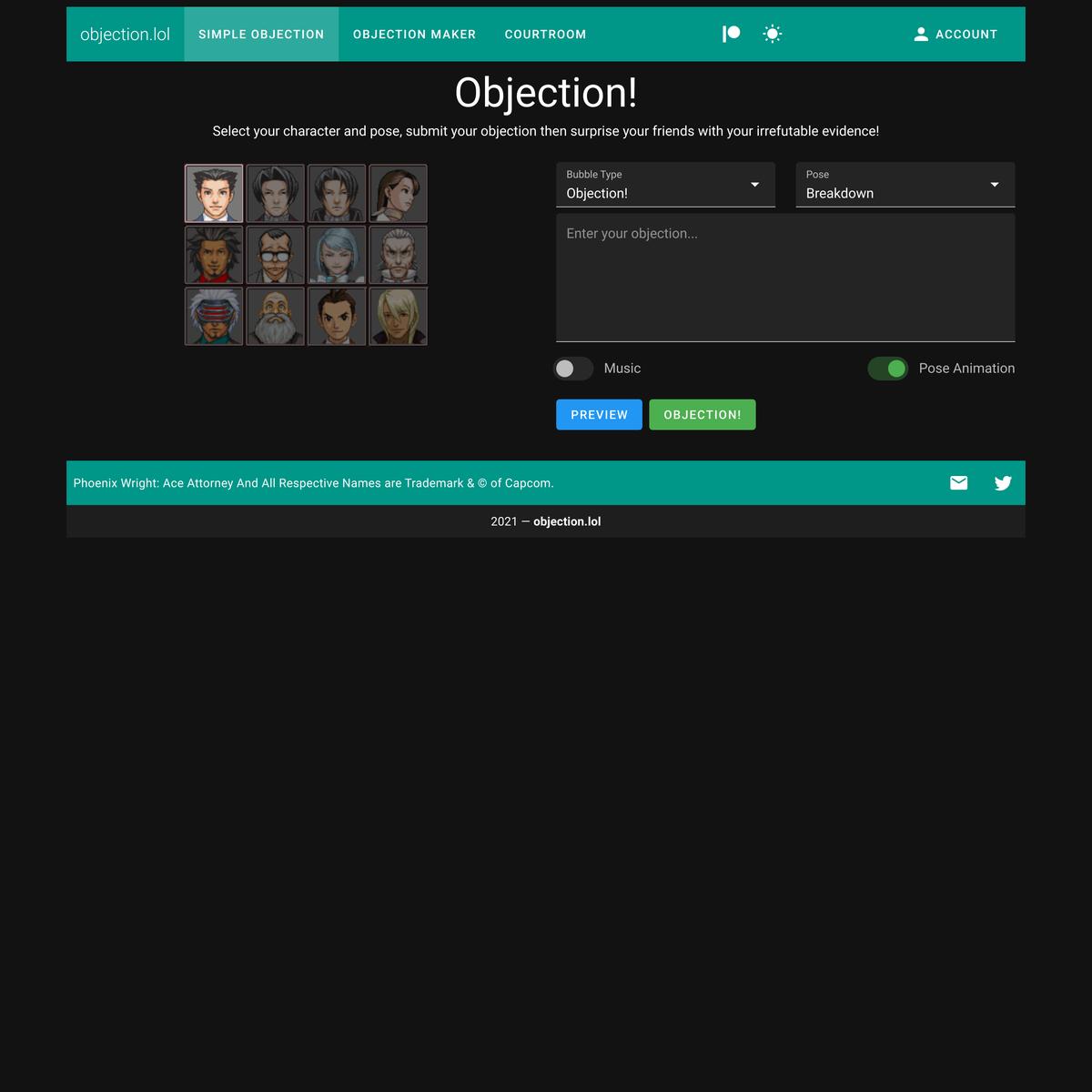The height and width of the screenshot is (1092, 1092).
Task: Disable the Pose Animation switch
Action: pos(887,369)
